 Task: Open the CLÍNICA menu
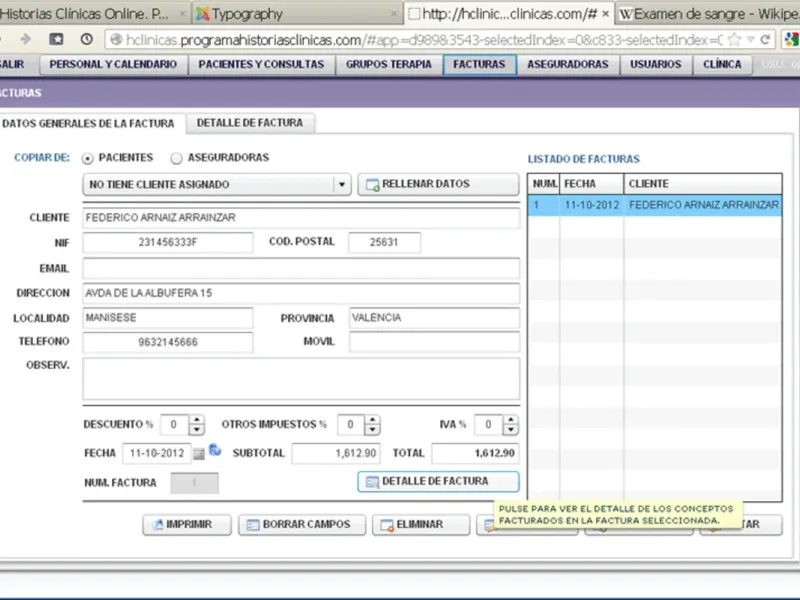coord(722,64)
